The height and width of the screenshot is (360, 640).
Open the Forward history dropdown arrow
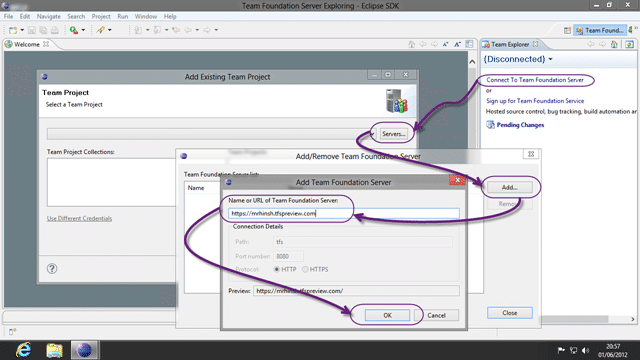click(x=216, y=30)
